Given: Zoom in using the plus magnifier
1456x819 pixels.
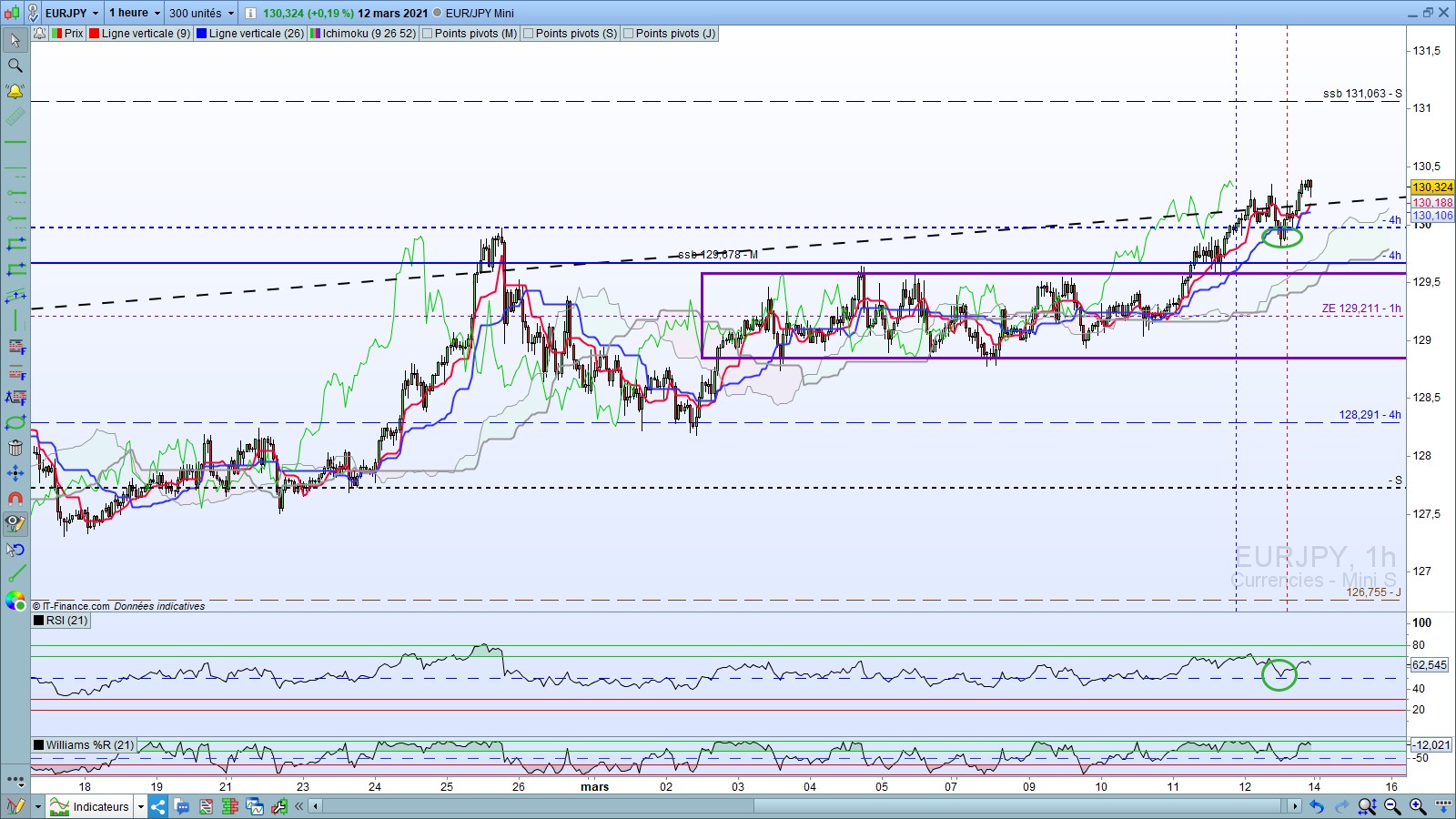Looking at the screenshot, I should (1418, 806).
